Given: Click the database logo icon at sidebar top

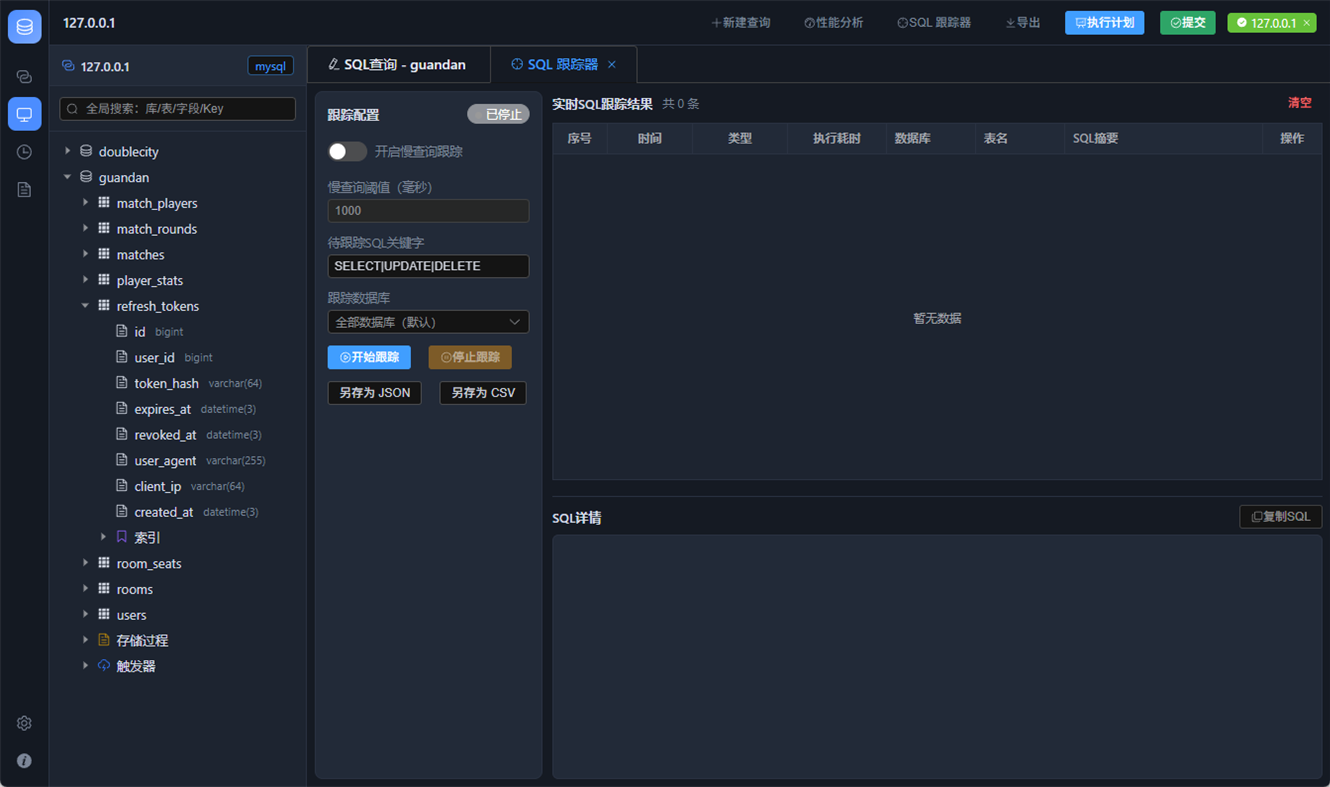Looking at the screenshot, I should pyautogui.click(x=24, y=26).
